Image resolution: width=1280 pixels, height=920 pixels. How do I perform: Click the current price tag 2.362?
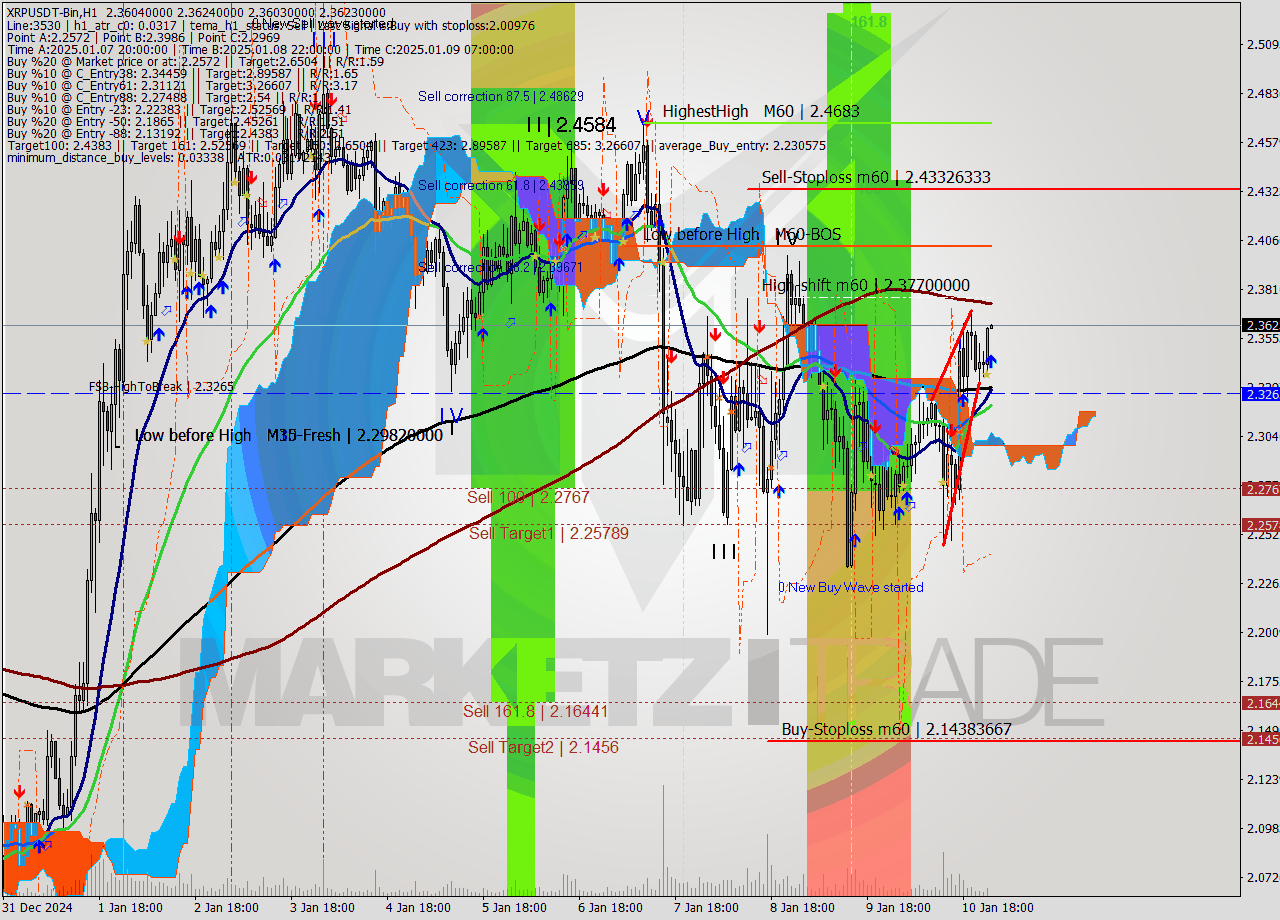(1260, 325)
